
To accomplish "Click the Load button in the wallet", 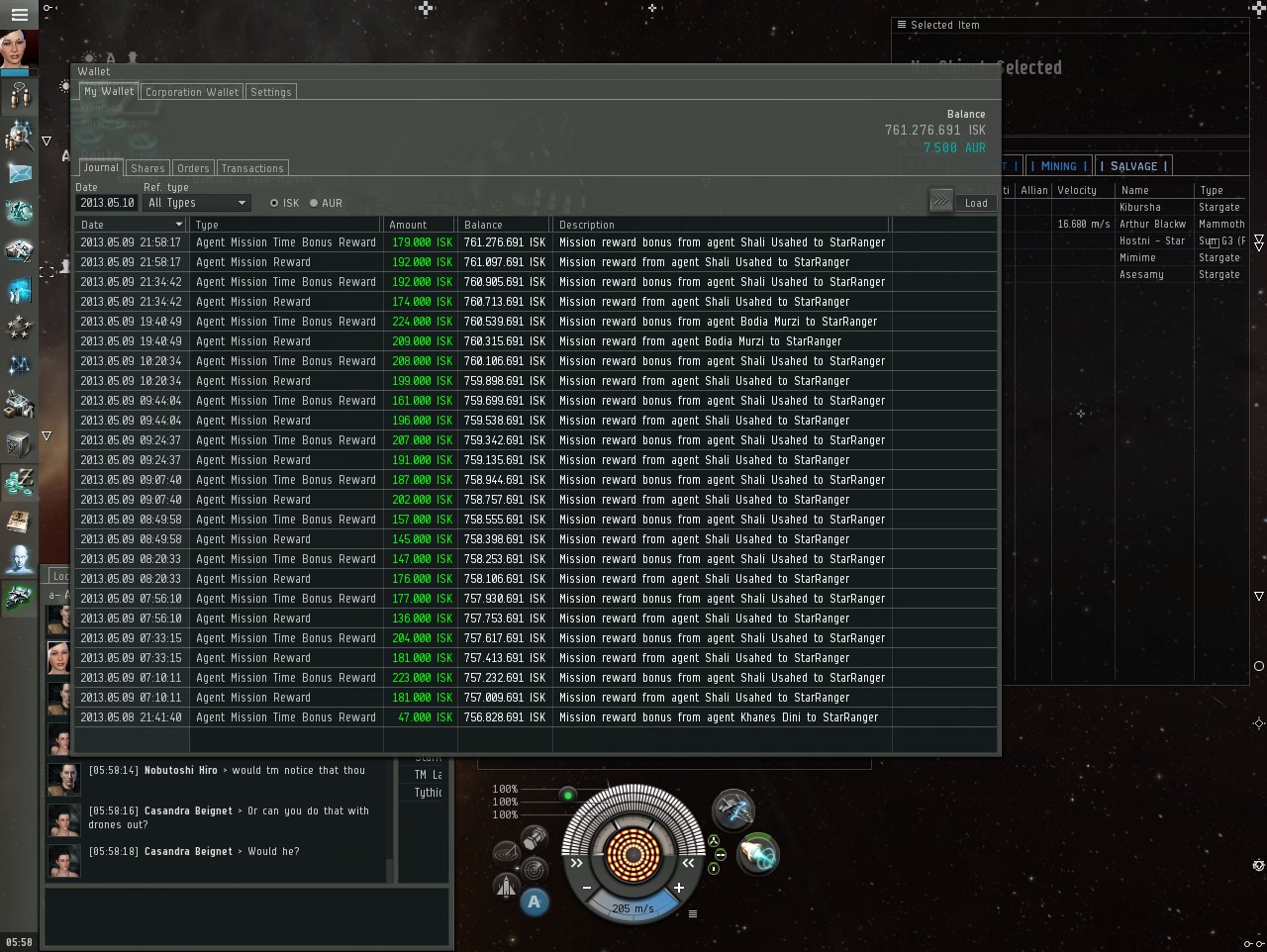I will 976,203.
